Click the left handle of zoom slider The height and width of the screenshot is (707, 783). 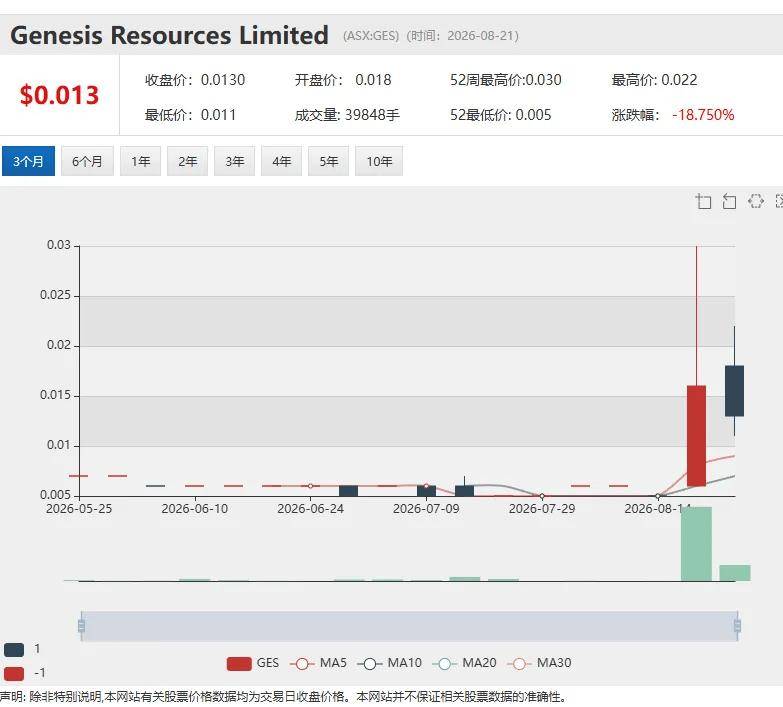pos(81,626)
